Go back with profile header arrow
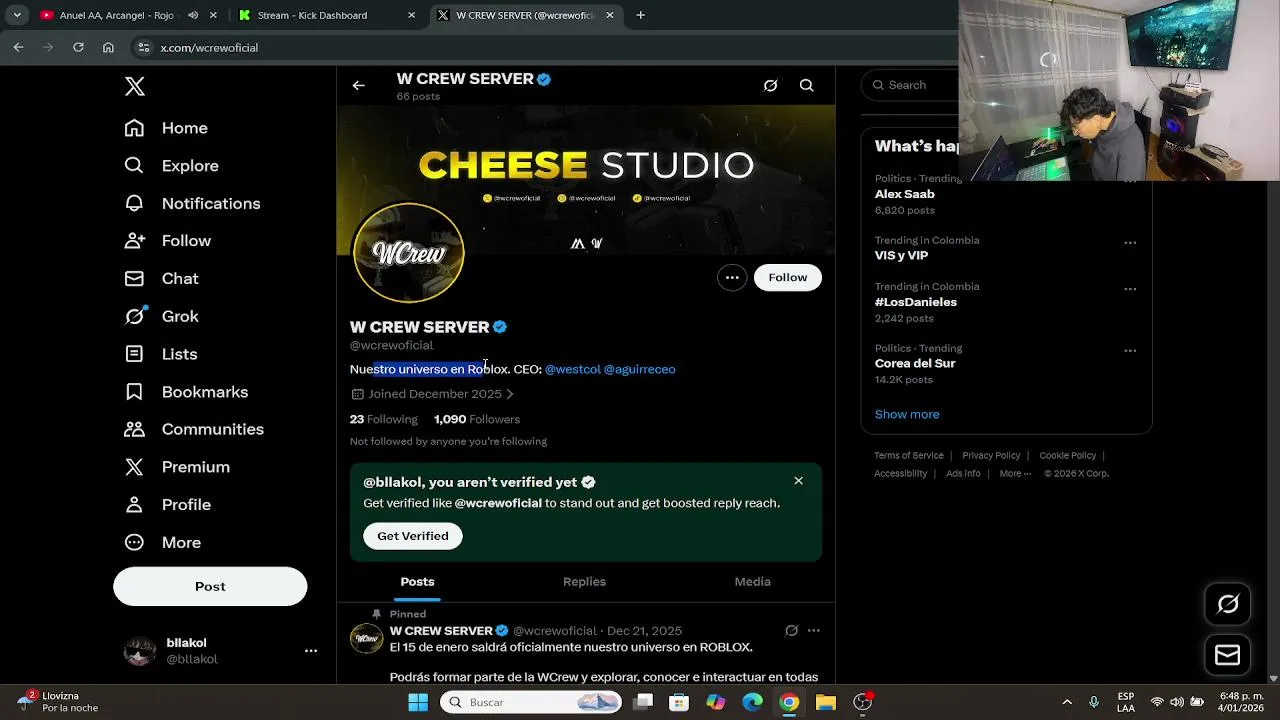The width and height of the screenshot is (1280, 720). click(358, 86)
